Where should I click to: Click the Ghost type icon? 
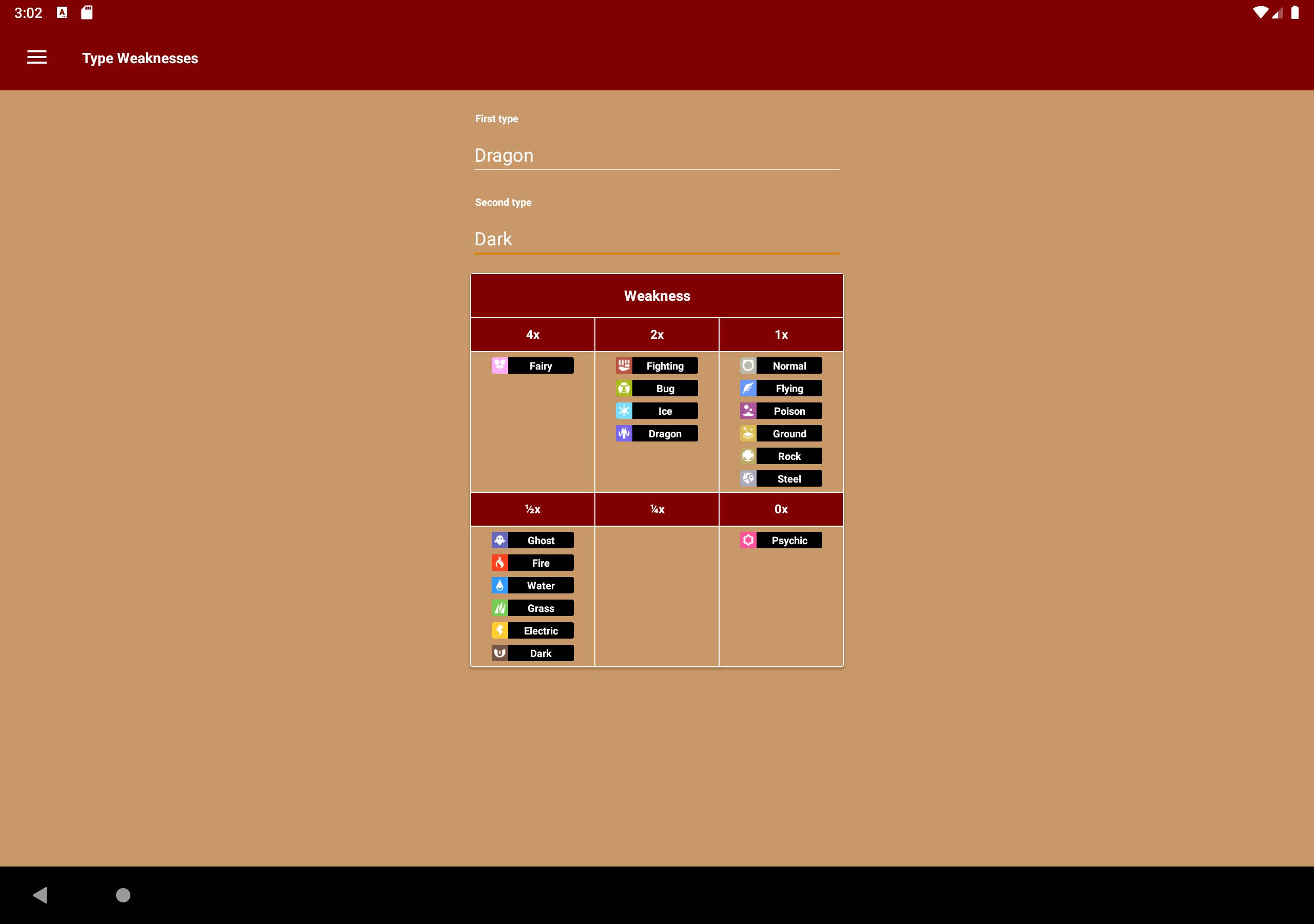(x=499, y=541)
